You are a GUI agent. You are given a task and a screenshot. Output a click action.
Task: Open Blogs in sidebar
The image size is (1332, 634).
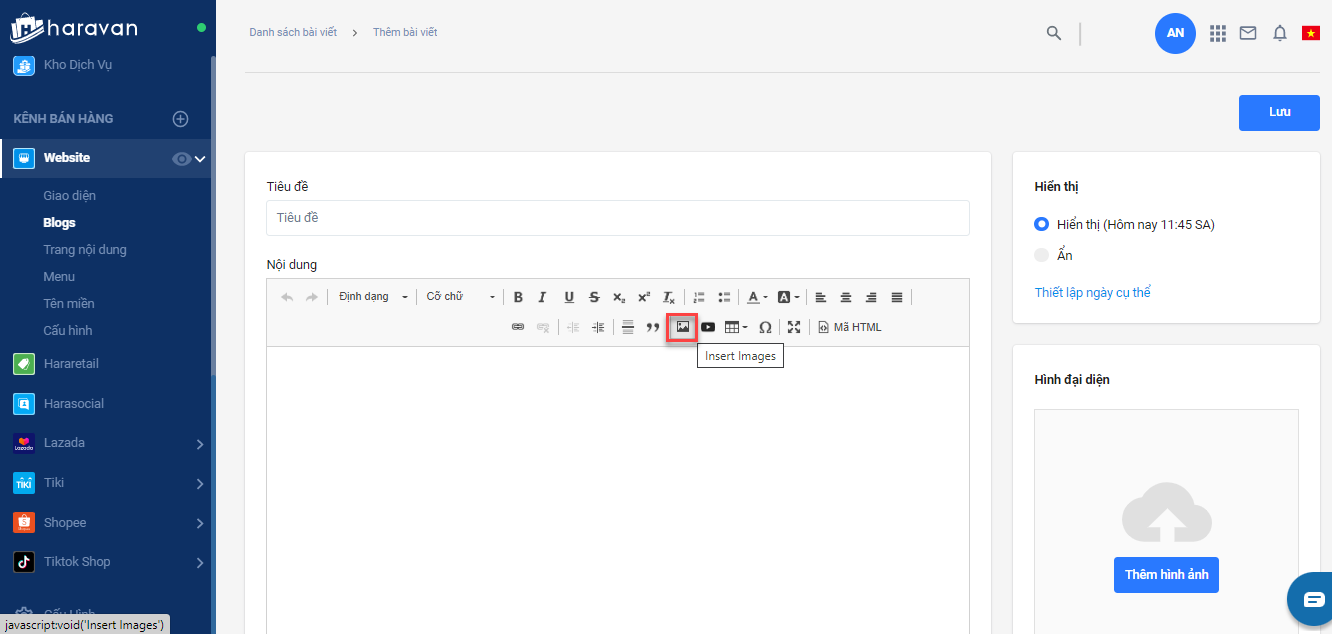(60, 223)
